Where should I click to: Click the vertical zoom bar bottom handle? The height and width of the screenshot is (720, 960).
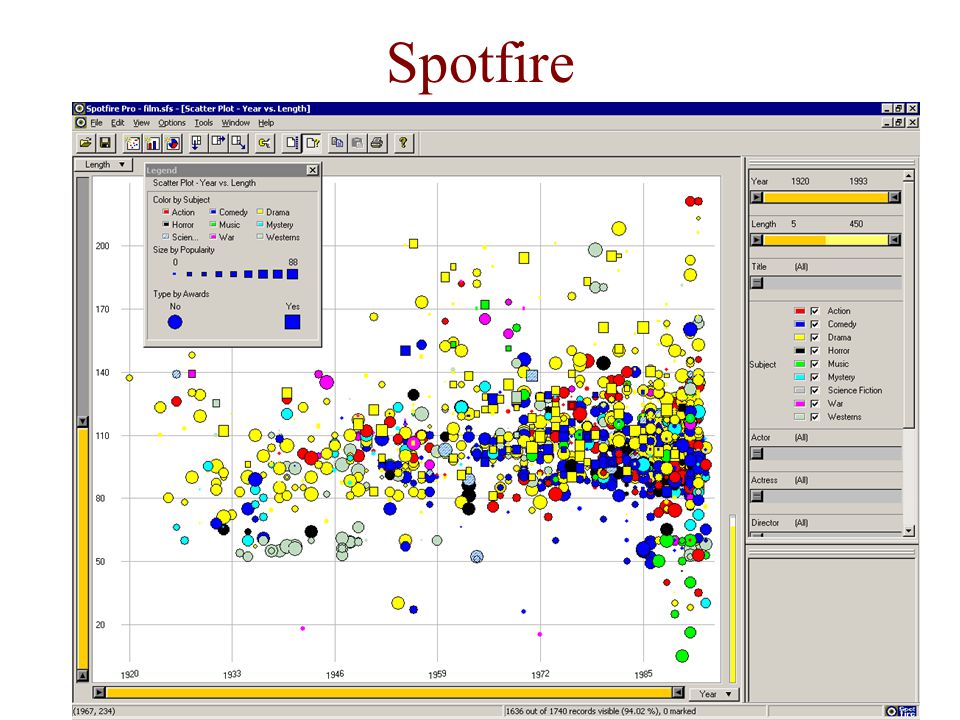[83, 675]
